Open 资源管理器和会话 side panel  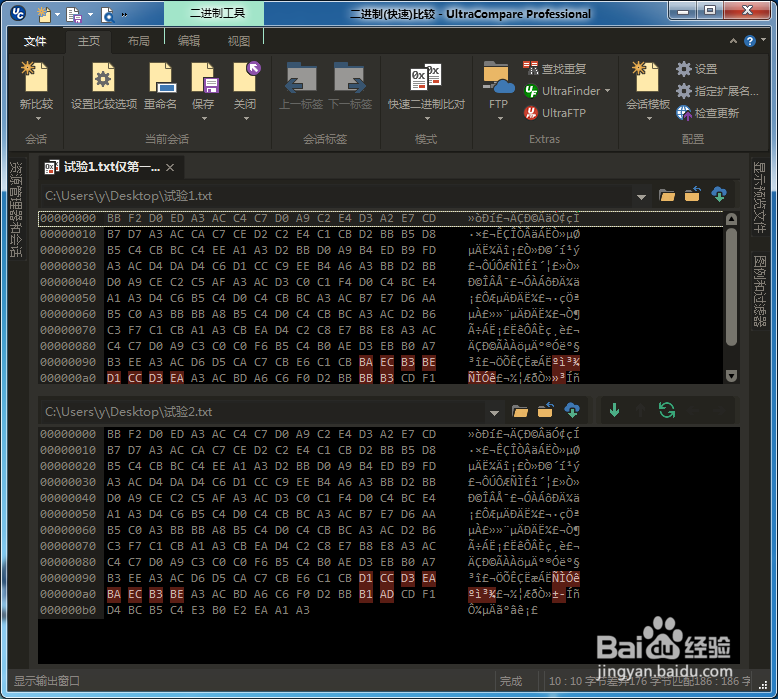click(x=16, y=209)
